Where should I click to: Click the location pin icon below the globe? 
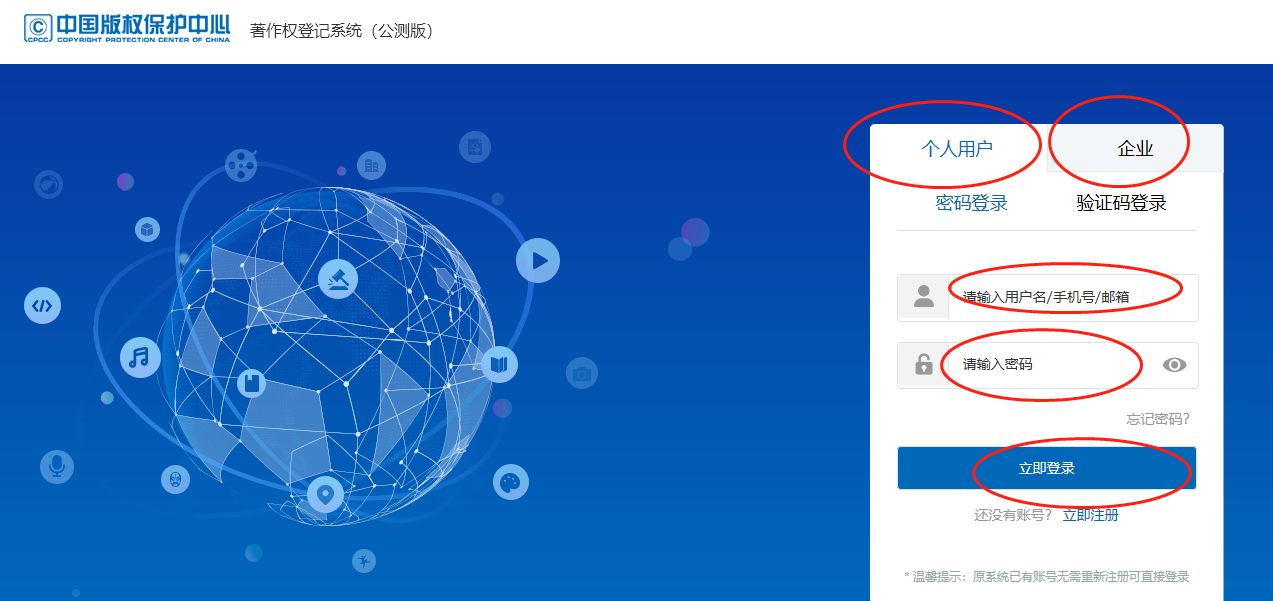coord(325,494)
